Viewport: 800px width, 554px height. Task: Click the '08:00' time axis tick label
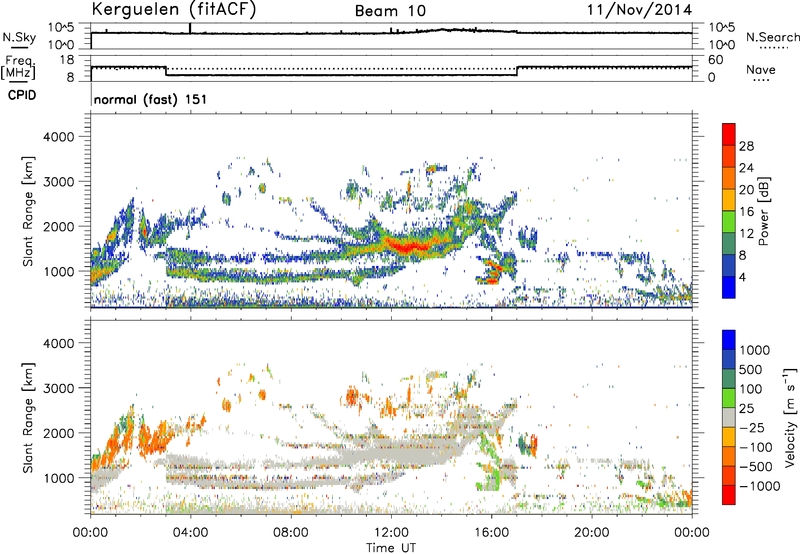tap(291, 533)
